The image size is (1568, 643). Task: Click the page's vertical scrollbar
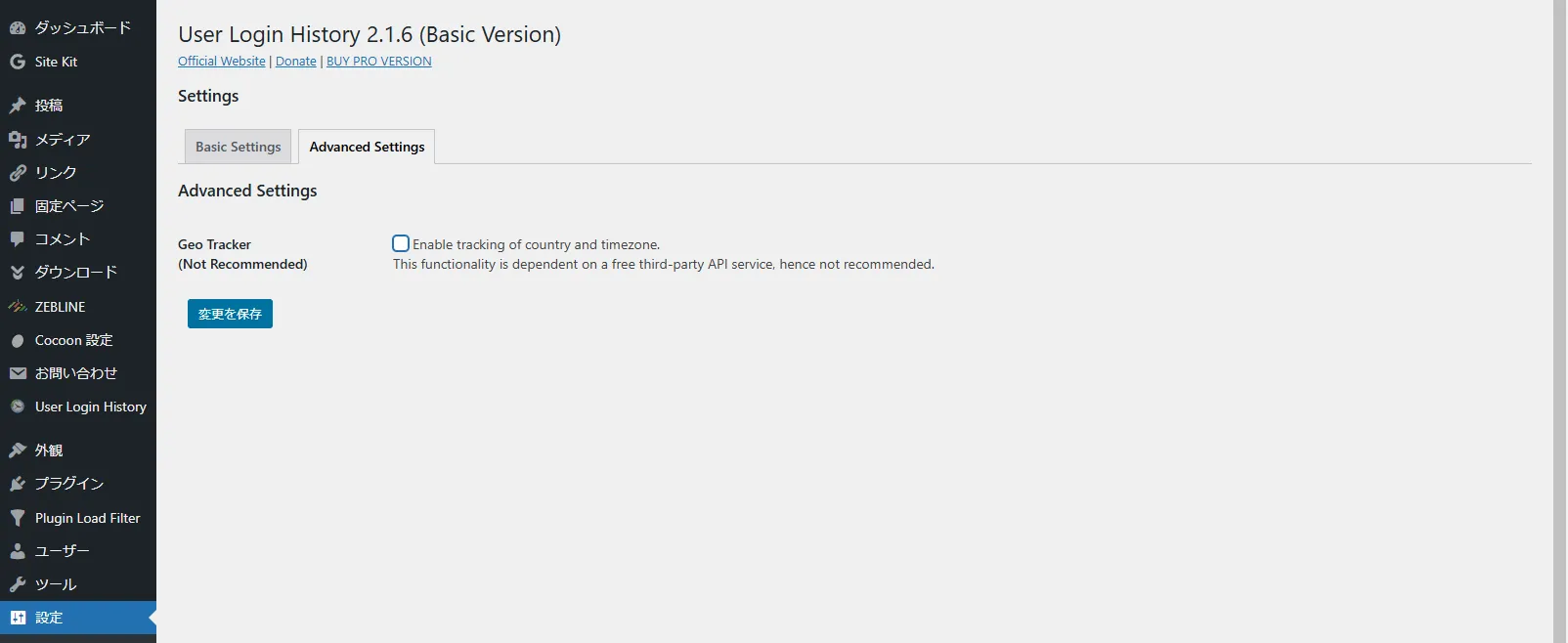[x=1559, y=321]
